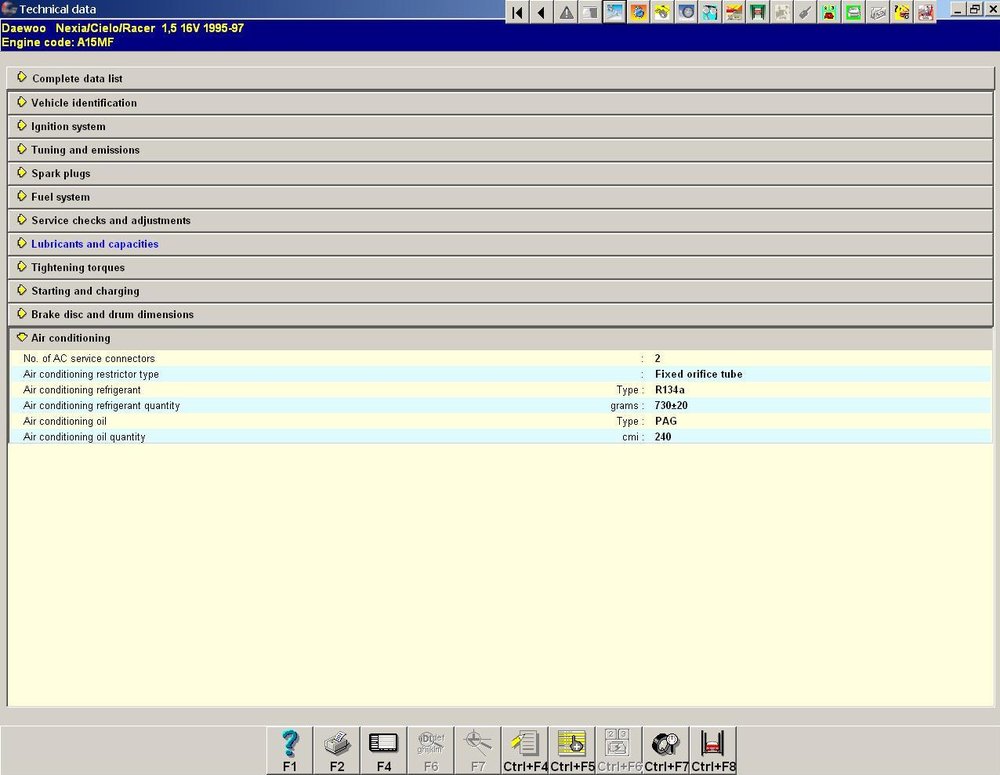Go back with the left arrow toolbar icon

(x=541, y=12)
